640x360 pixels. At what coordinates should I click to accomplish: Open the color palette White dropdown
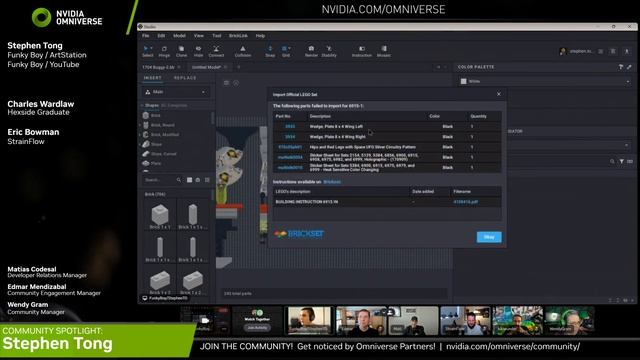(x=544, y=82)
